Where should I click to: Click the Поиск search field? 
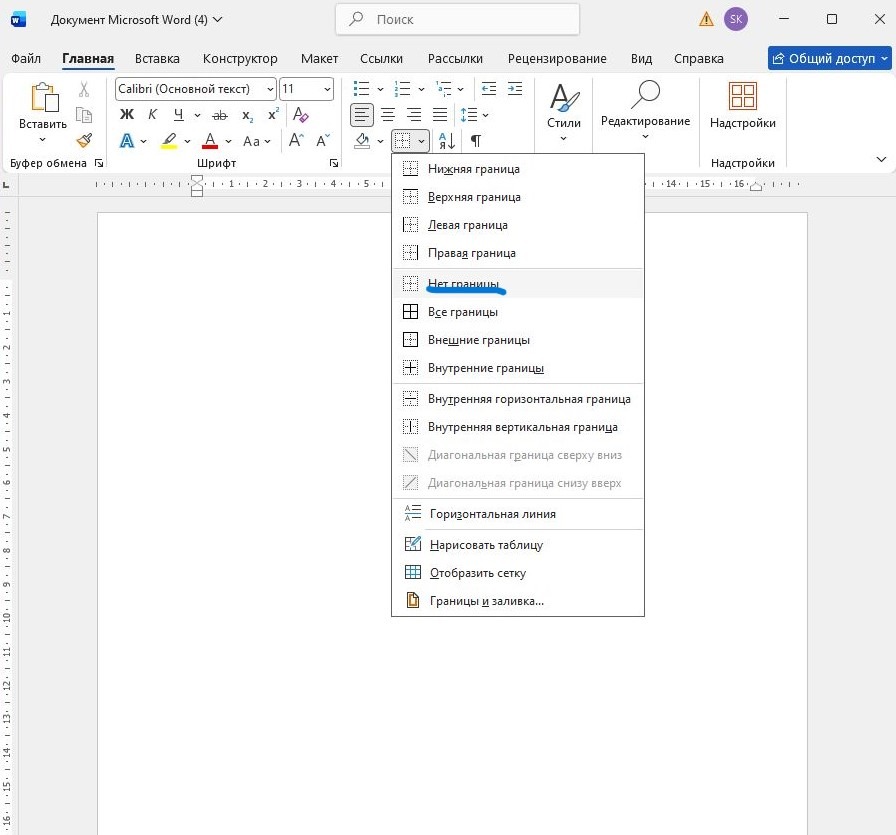(457, 19)
